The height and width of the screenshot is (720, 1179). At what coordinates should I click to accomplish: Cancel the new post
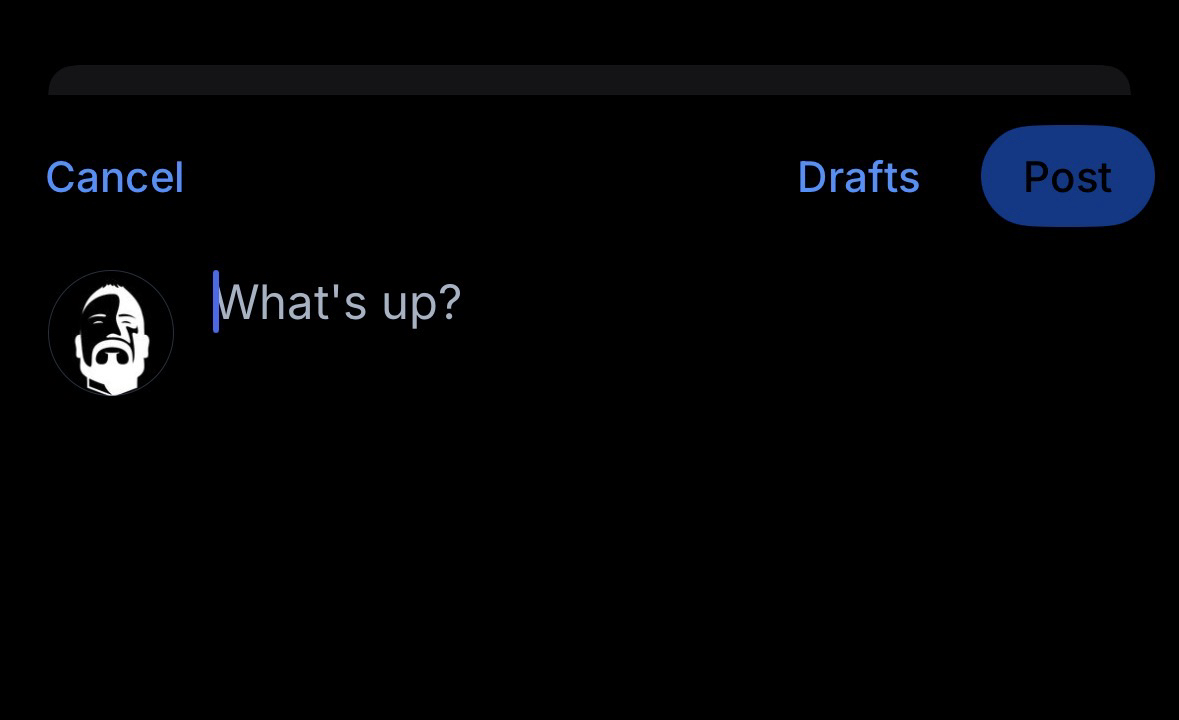point(115,178)
